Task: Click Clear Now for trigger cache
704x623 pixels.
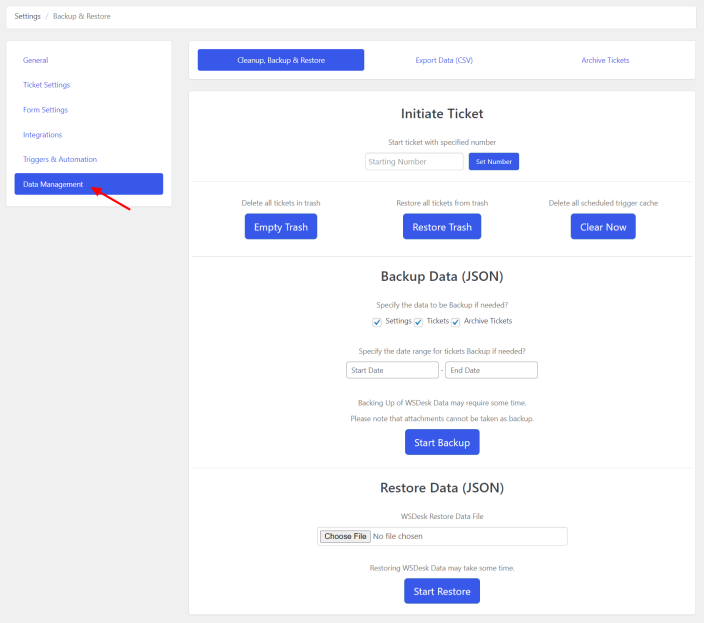Action: click(603, 227)
